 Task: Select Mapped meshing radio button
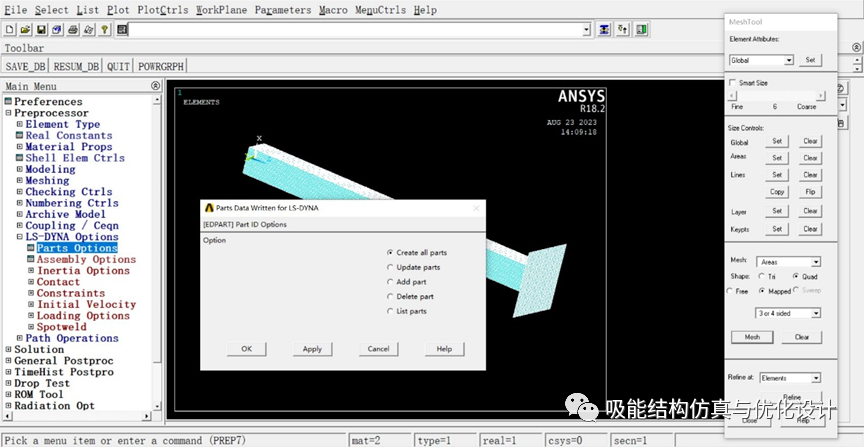click(x=762, y=291)
